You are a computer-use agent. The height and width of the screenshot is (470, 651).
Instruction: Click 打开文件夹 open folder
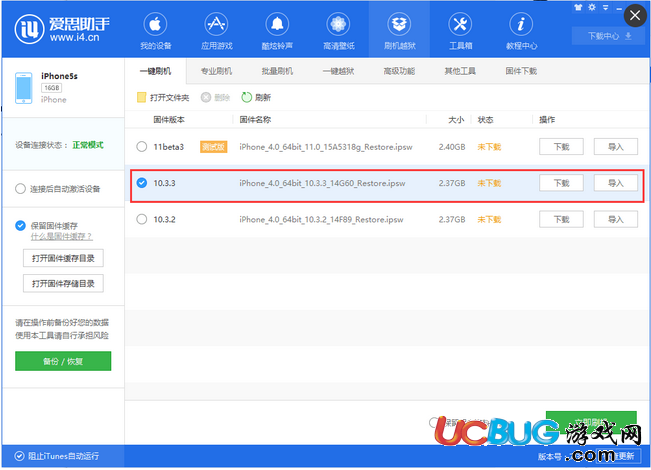point(163,98)
